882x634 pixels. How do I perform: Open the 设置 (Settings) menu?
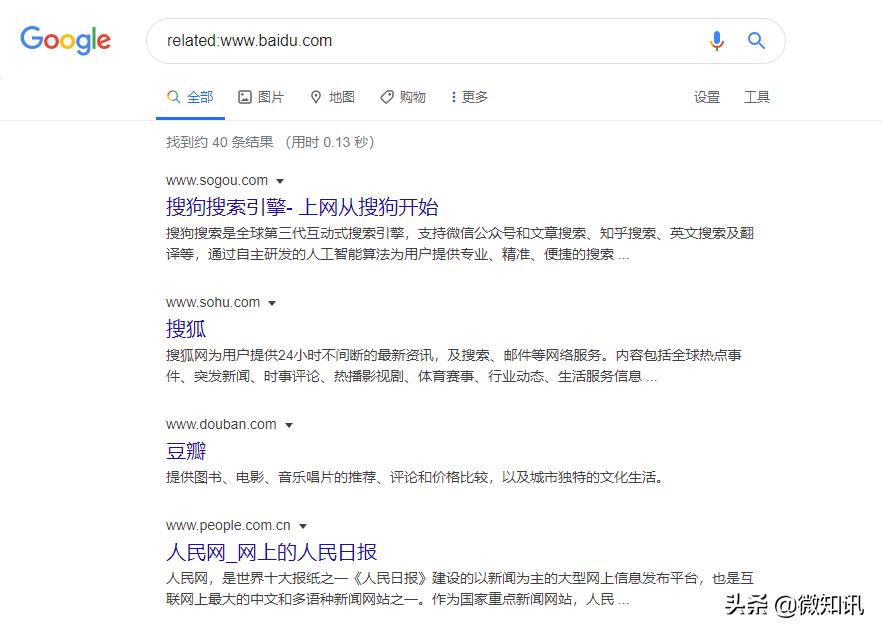click(707, 97)
